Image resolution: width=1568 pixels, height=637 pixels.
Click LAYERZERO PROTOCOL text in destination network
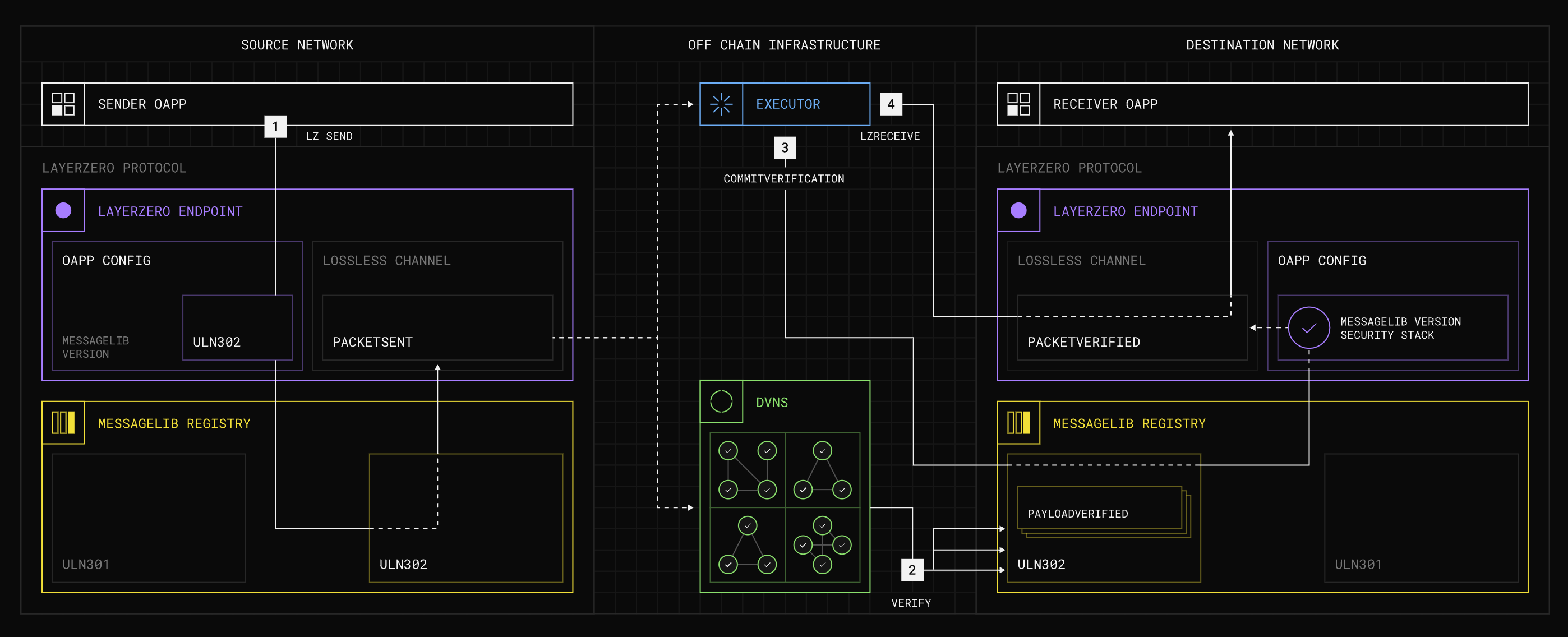click(1069, 168)
